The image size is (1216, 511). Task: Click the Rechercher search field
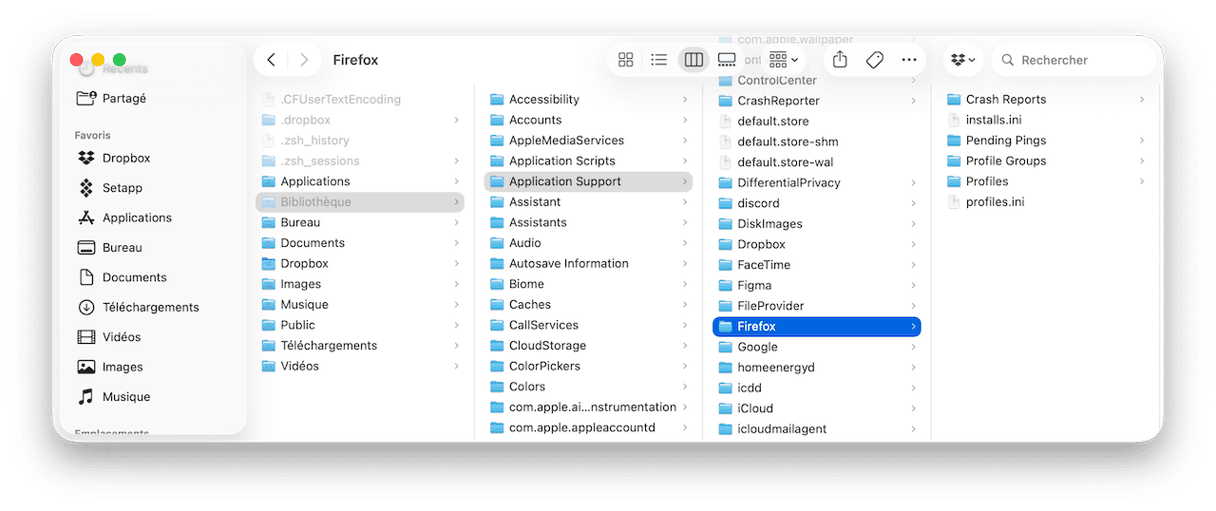click(x=1073, y=60)
